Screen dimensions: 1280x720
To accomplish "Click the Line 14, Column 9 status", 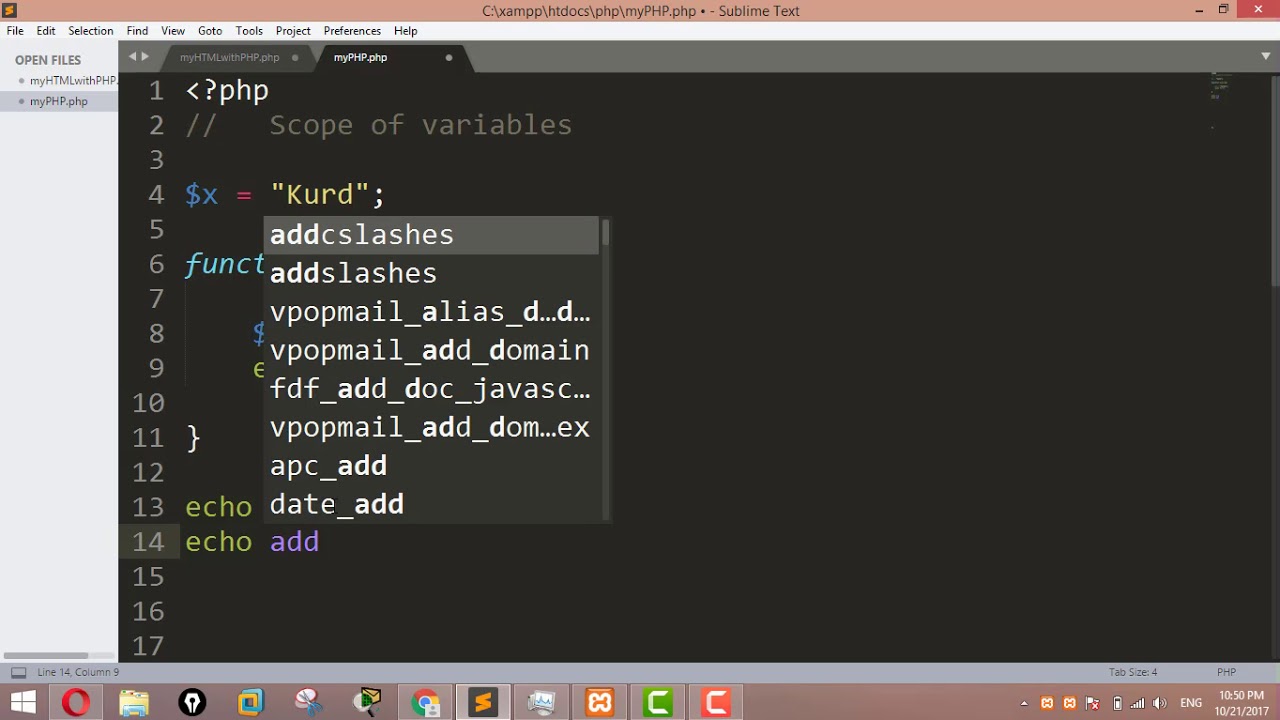I will (78, 672).
